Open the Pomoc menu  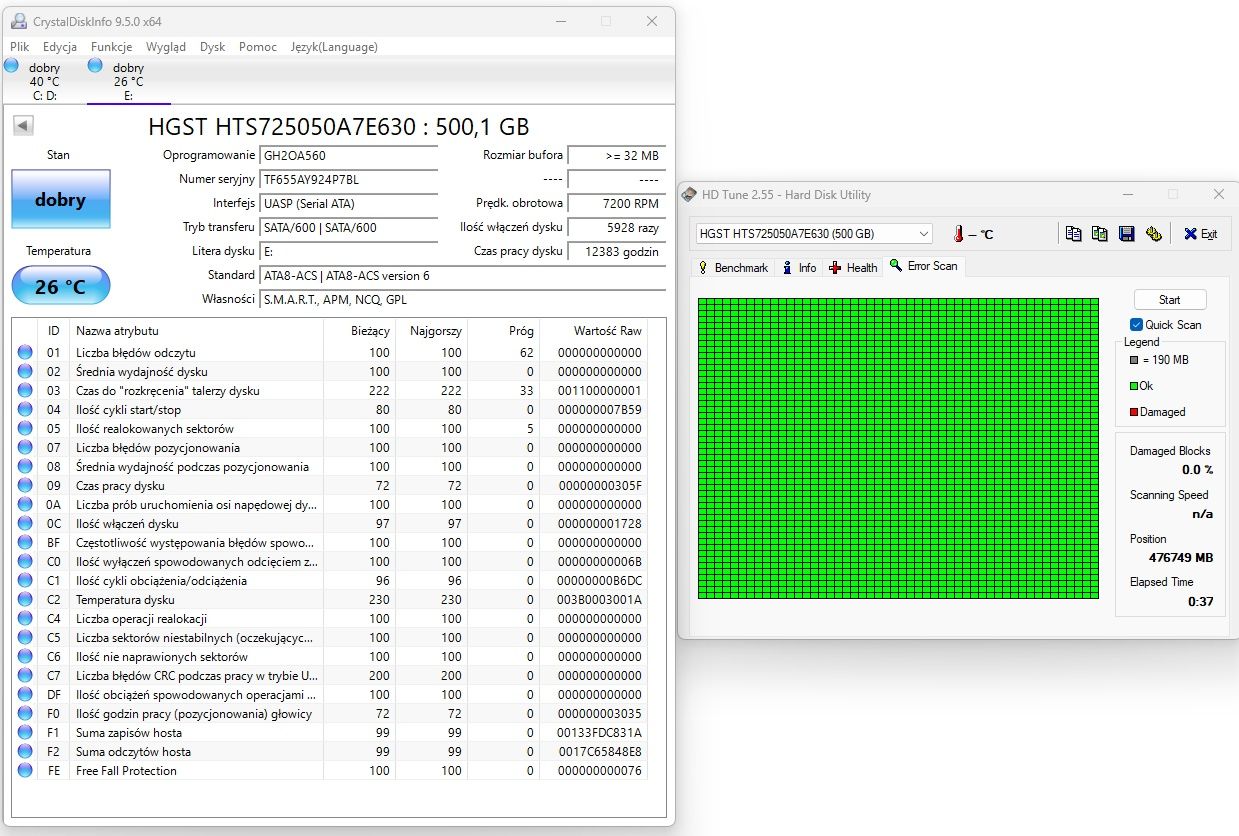(x=258, y=47)
